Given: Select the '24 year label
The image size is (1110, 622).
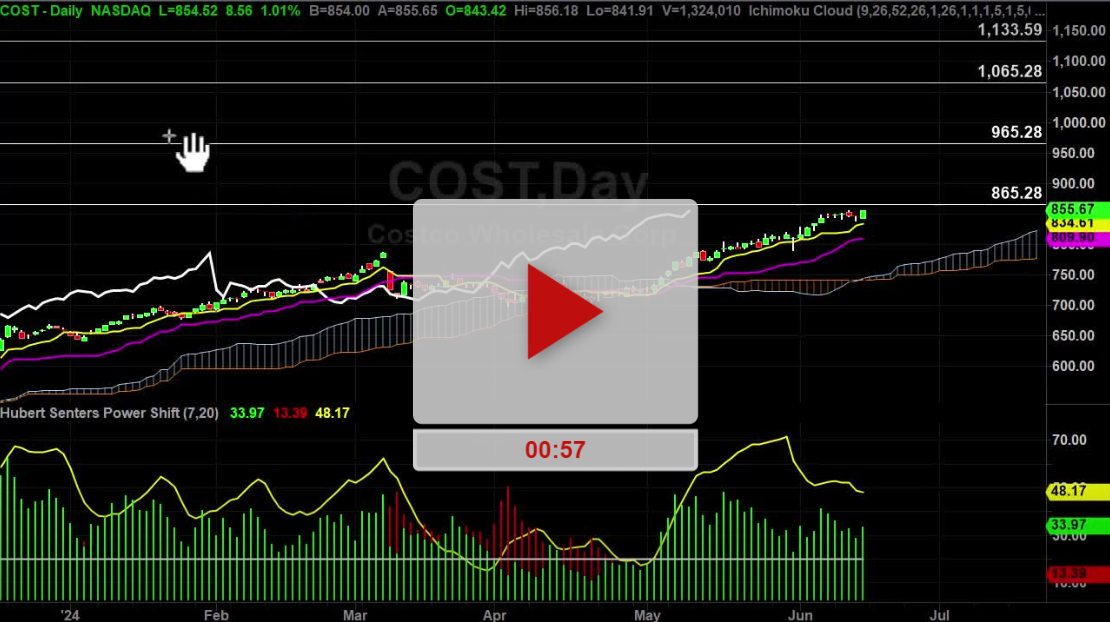Looking at the screenshot, I should tap(69, 615).
